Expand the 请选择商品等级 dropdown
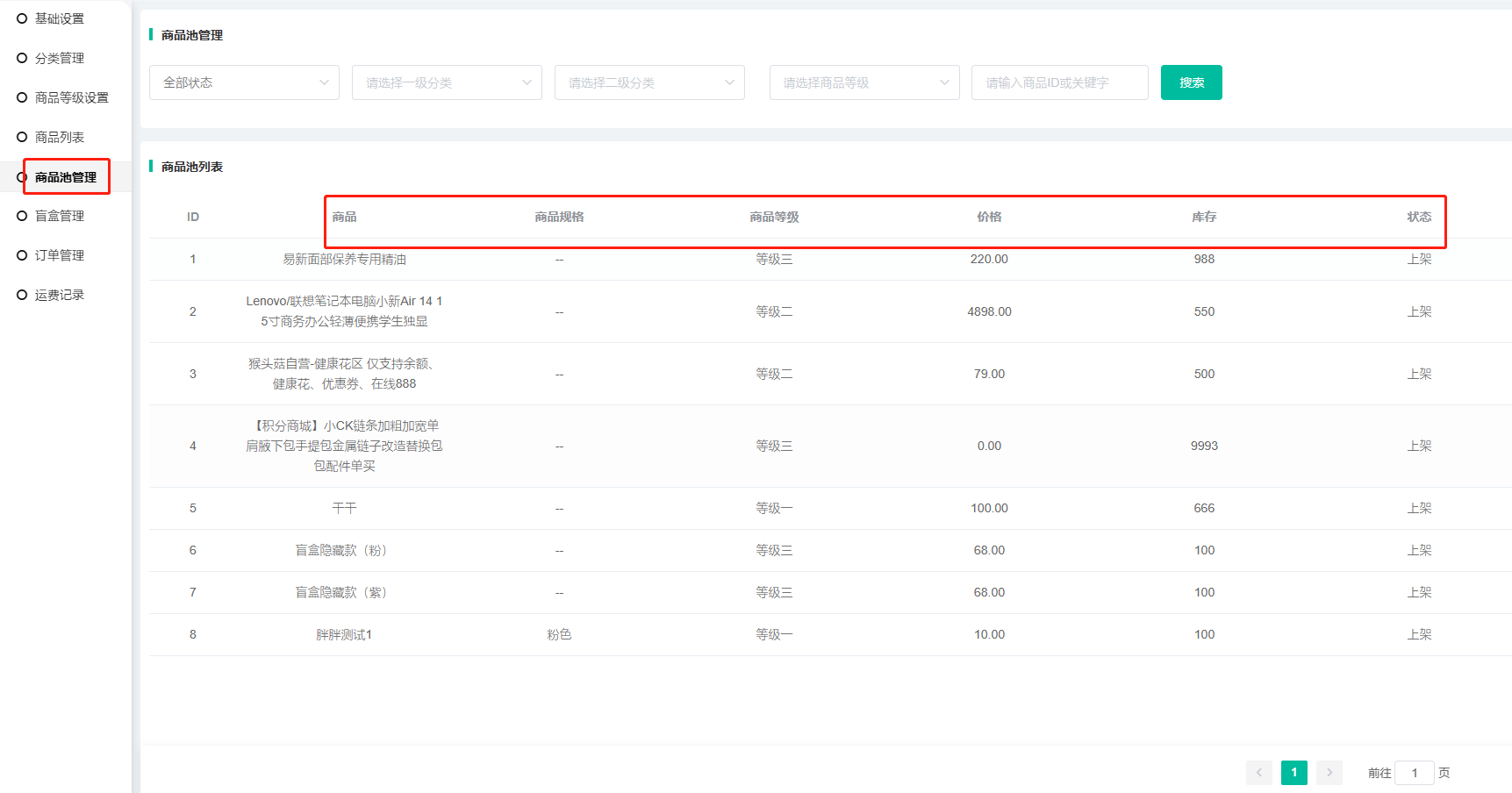The height and width of the screenshot is (793, 1512). 864,82
